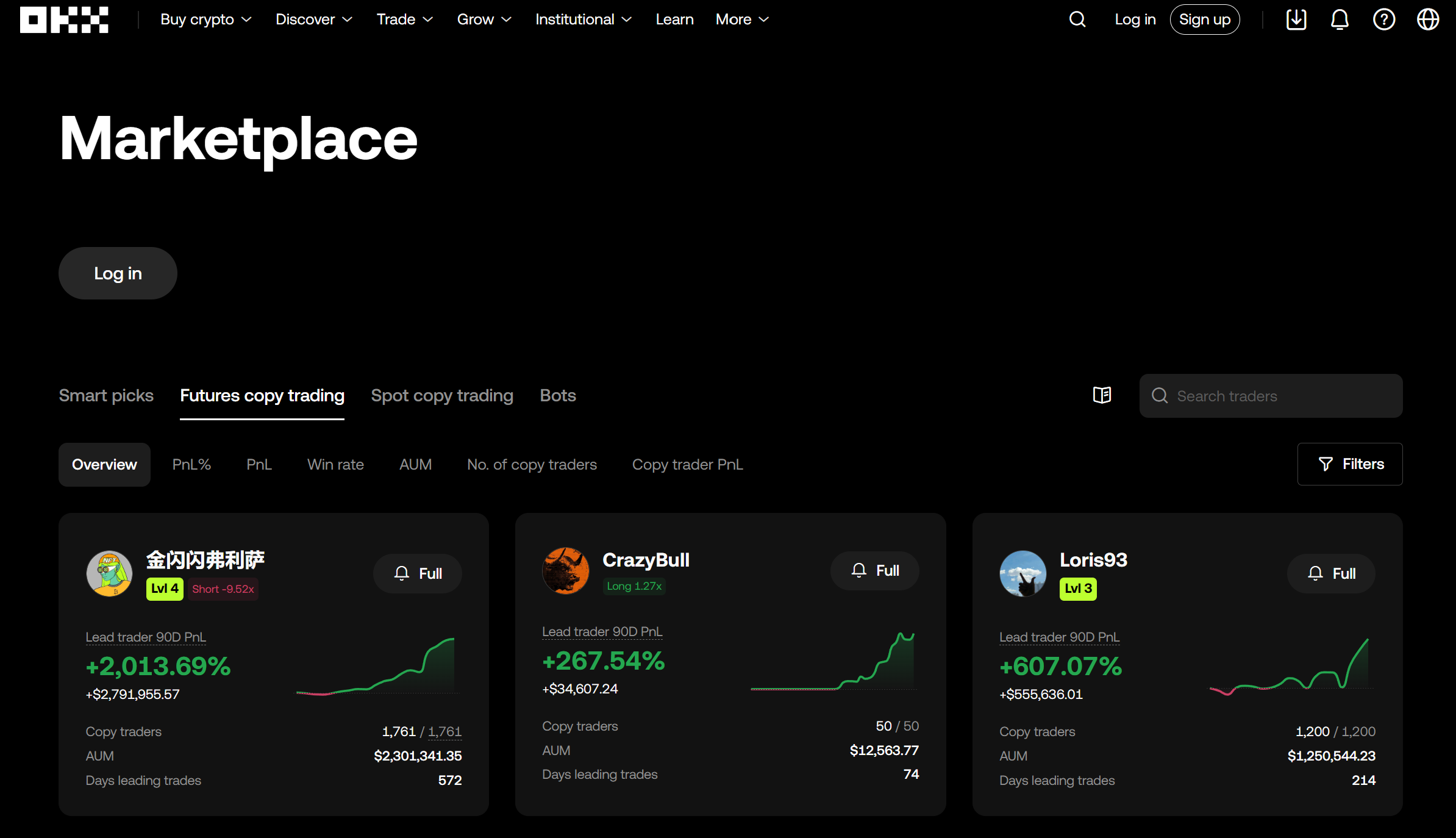Click the copy trading guide book icon
The image size is (1456, 838).
[x=1102, y=395]
